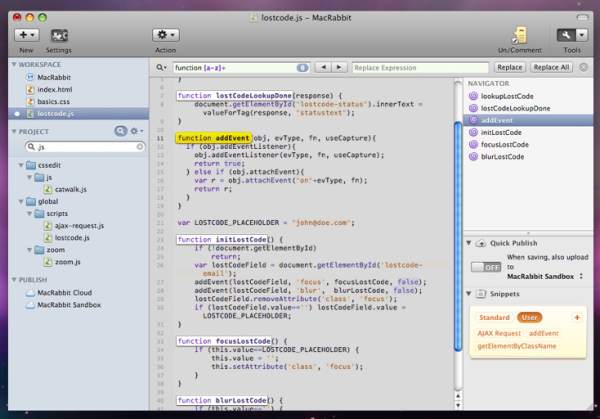Click the find field regex pill icon

(302, 68)
